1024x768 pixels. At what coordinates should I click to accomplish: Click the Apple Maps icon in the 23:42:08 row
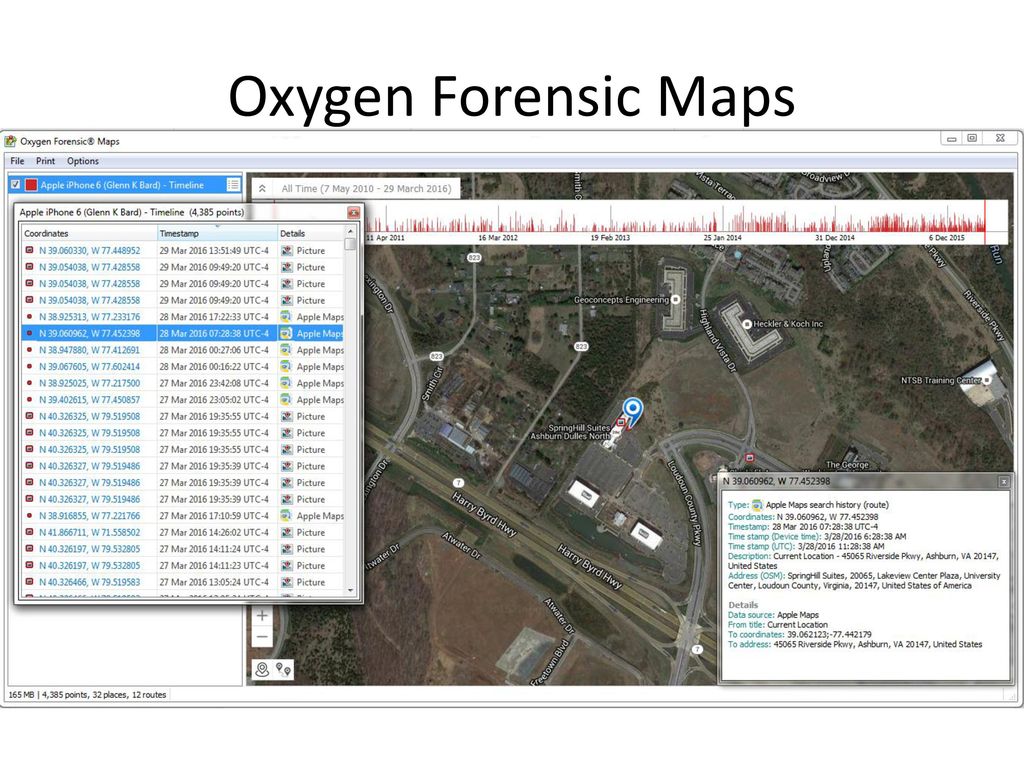click(286, 383)
